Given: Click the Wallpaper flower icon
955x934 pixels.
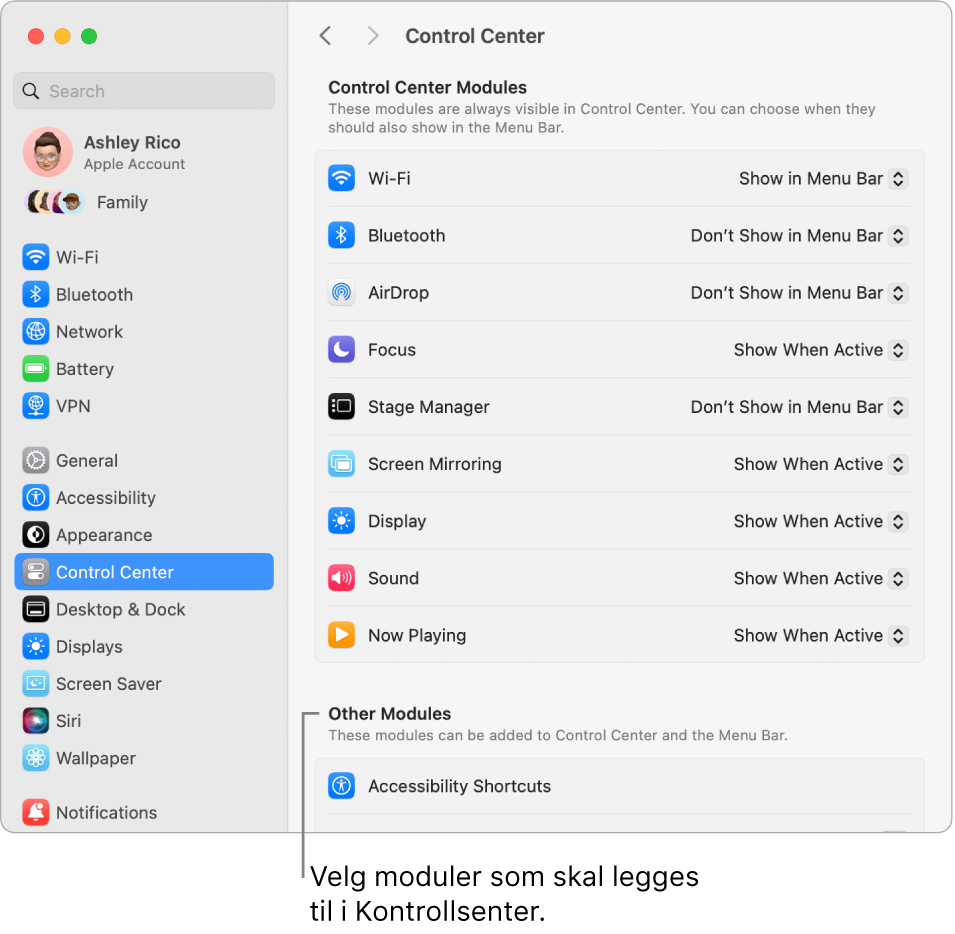Looking at the screenshot, I should [x=35, y=757].
